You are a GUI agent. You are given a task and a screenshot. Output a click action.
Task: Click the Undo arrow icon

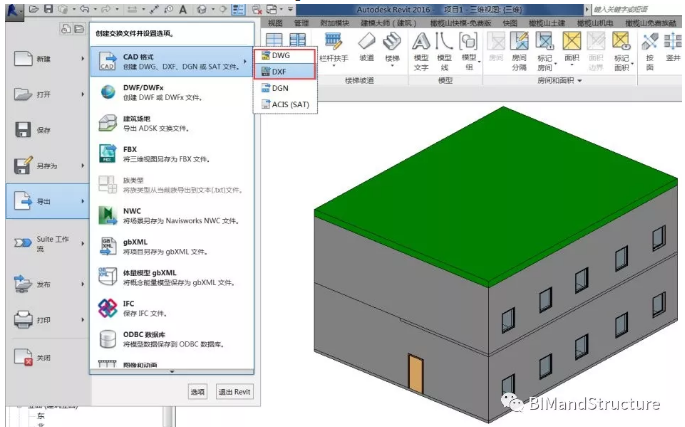pyautogui.click(x=85, y=9)
